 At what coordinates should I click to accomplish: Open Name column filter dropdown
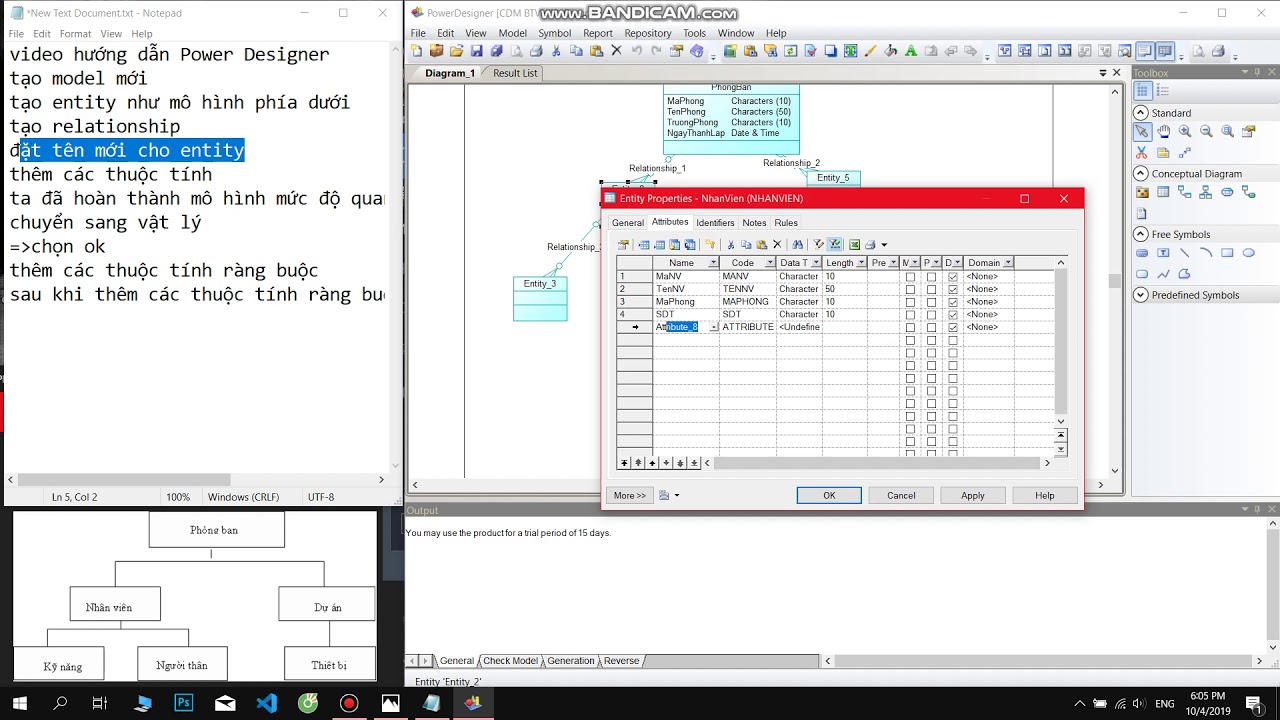click(x=713, y=263)
